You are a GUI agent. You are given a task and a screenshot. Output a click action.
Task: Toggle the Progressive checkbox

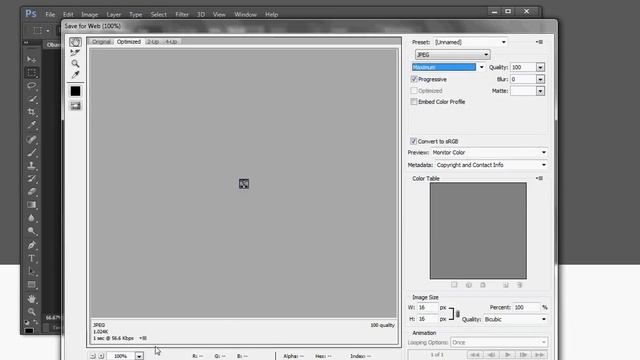click(414, 79)
